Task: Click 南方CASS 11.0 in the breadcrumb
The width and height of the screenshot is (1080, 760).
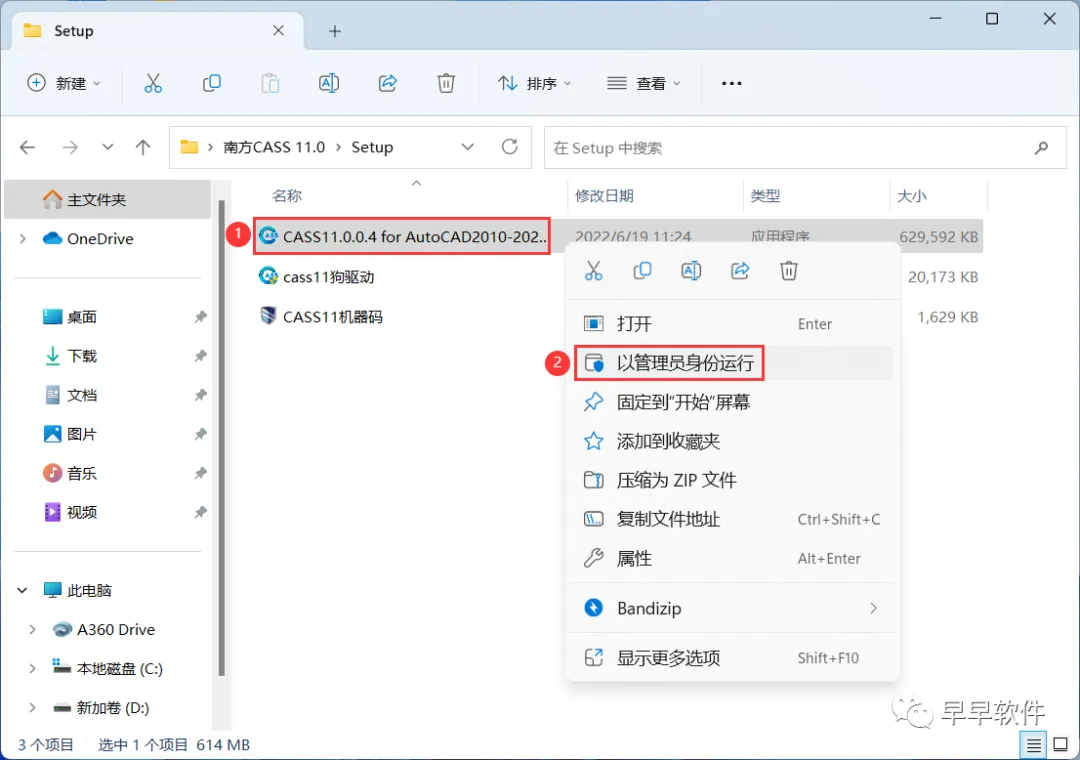Action: (x=274, y=147)
